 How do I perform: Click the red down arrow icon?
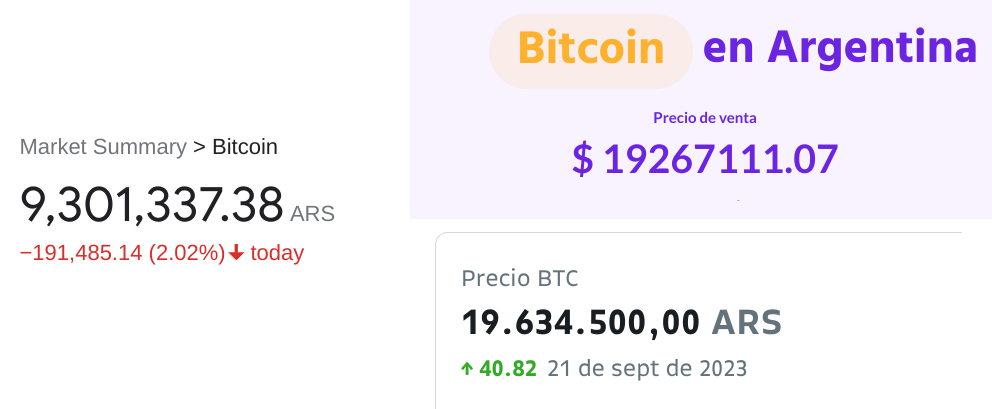point(237,253)
